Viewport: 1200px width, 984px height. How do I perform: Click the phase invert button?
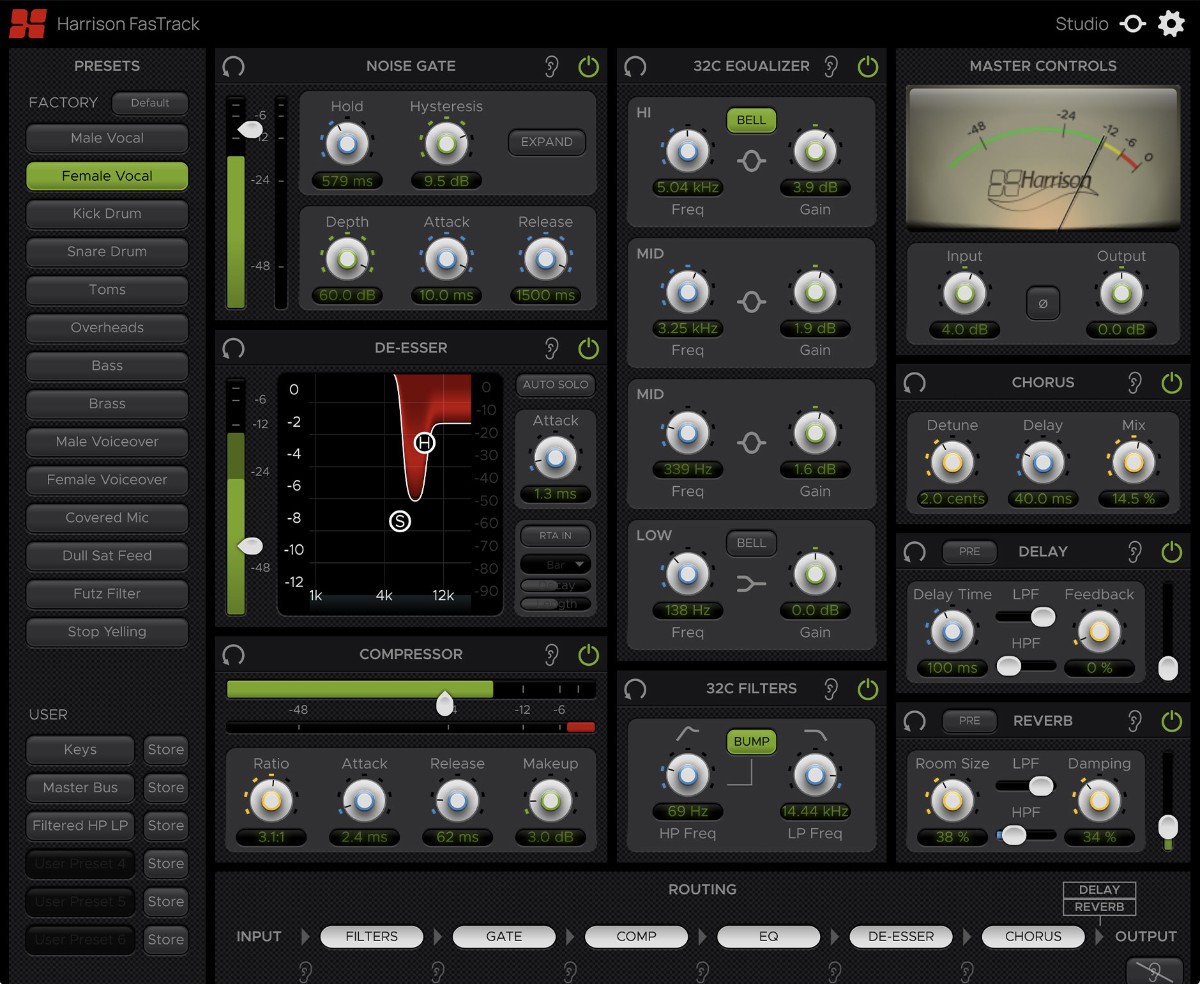click(1043, 303)
